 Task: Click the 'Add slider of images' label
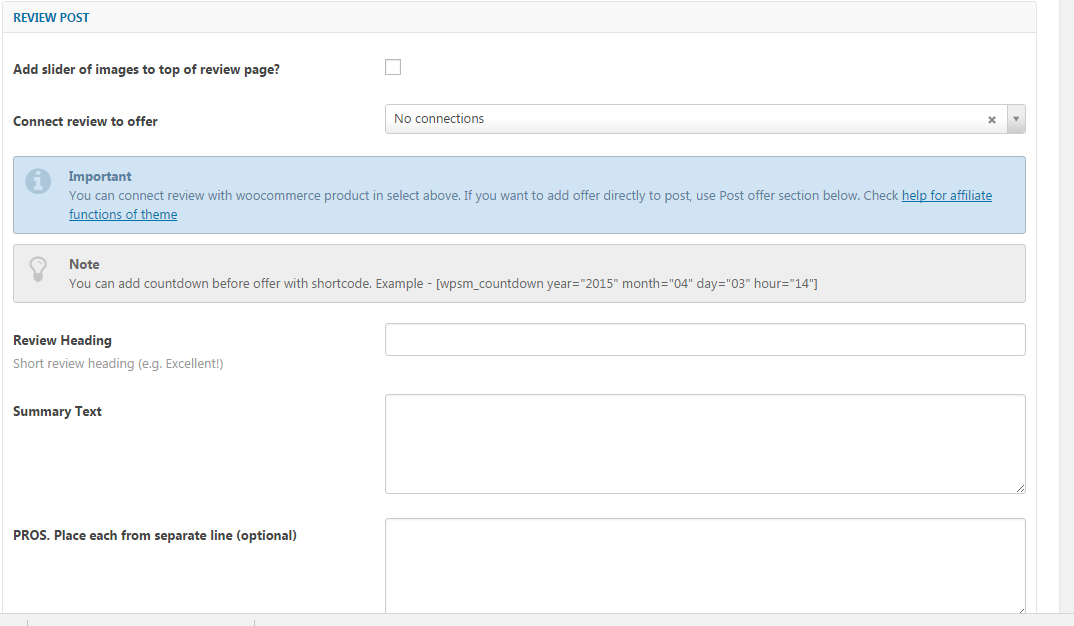tap(146, 69)
